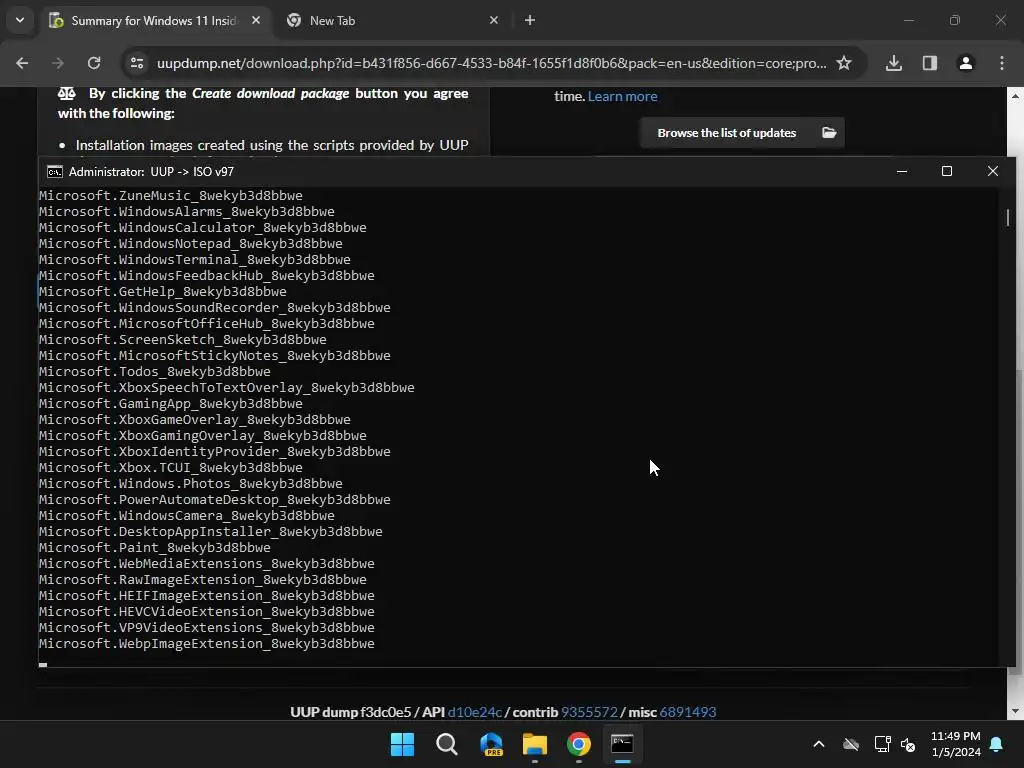Viewport: 1024px width, 768px height.
Task: Focus the uupdump.net address bar
Action: pyautogui.click(x=491, y=63)
